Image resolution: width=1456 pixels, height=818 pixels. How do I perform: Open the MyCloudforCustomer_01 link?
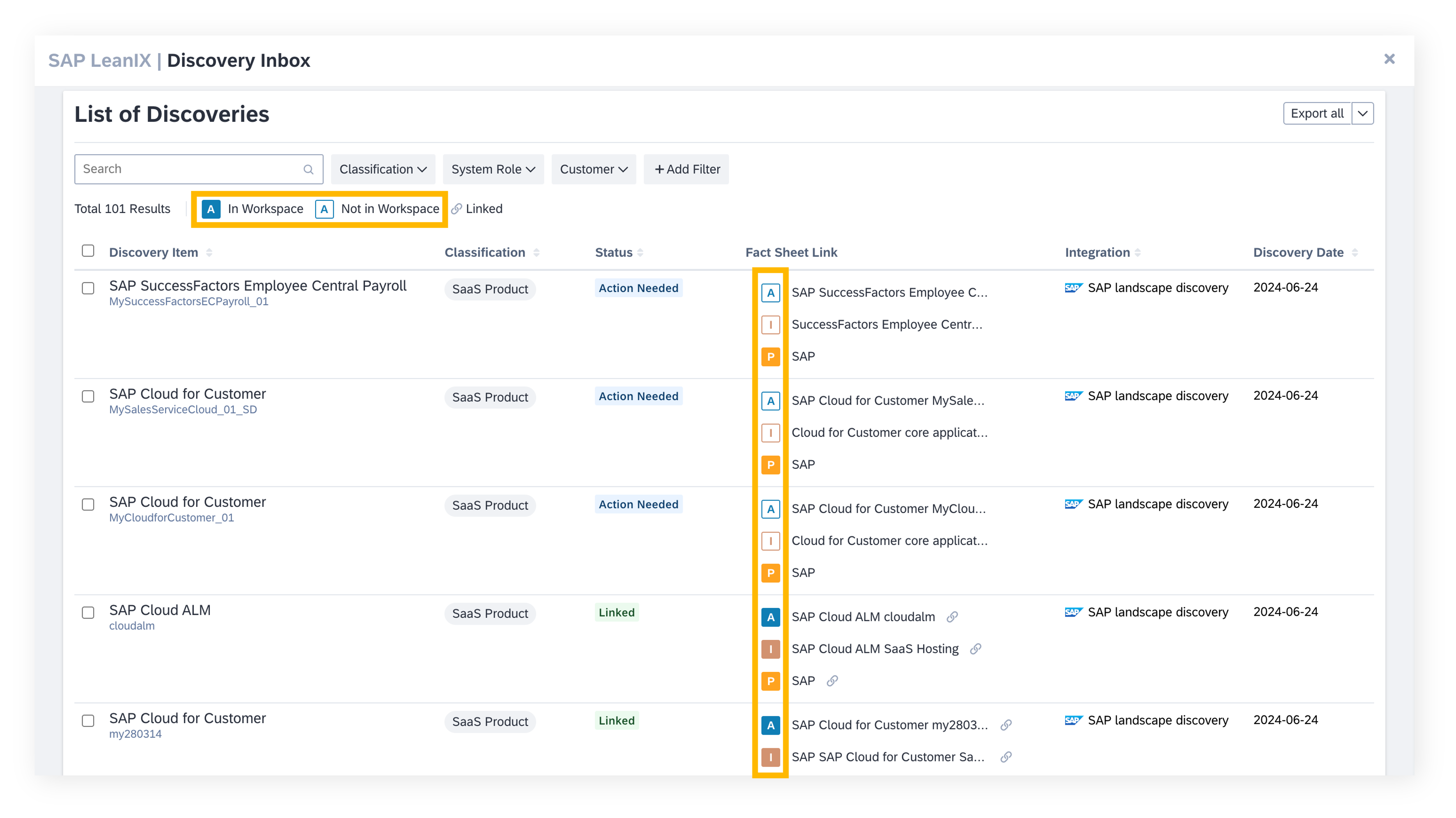(171, 518)
